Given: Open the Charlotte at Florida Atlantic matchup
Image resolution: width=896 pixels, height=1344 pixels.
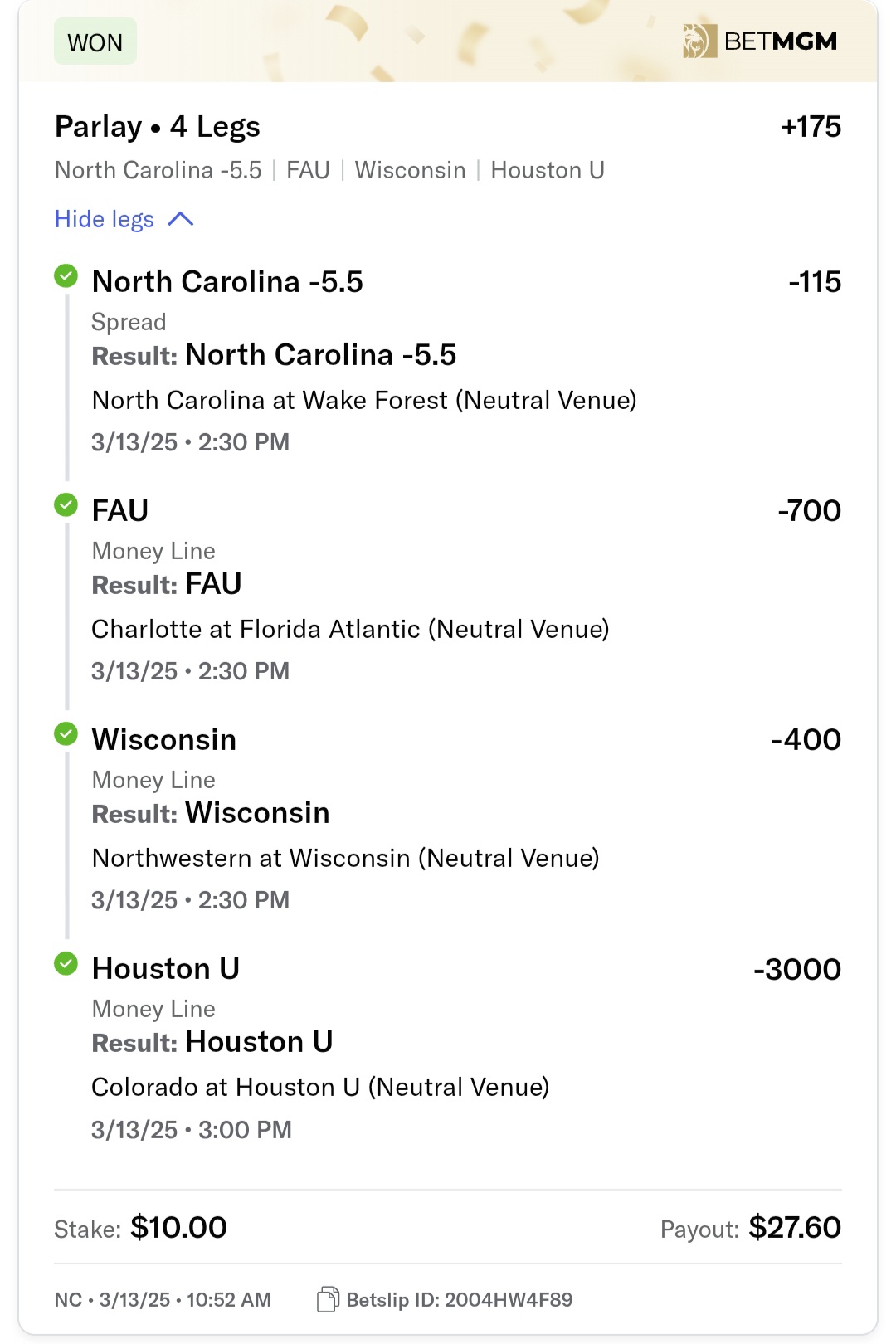Looking at the screenshot, I should tap(350, 629).
